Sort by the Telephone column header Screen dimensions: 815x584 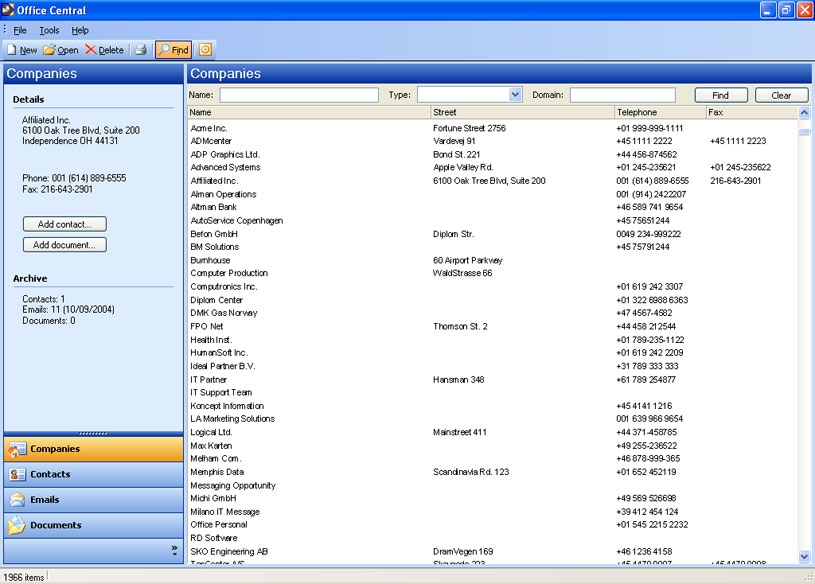point(660,112)
